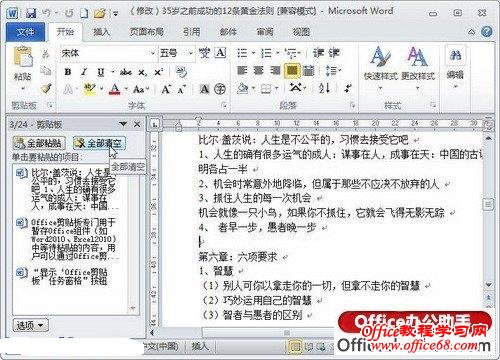Open the highlight color dropdown arrow

(101, 89)
